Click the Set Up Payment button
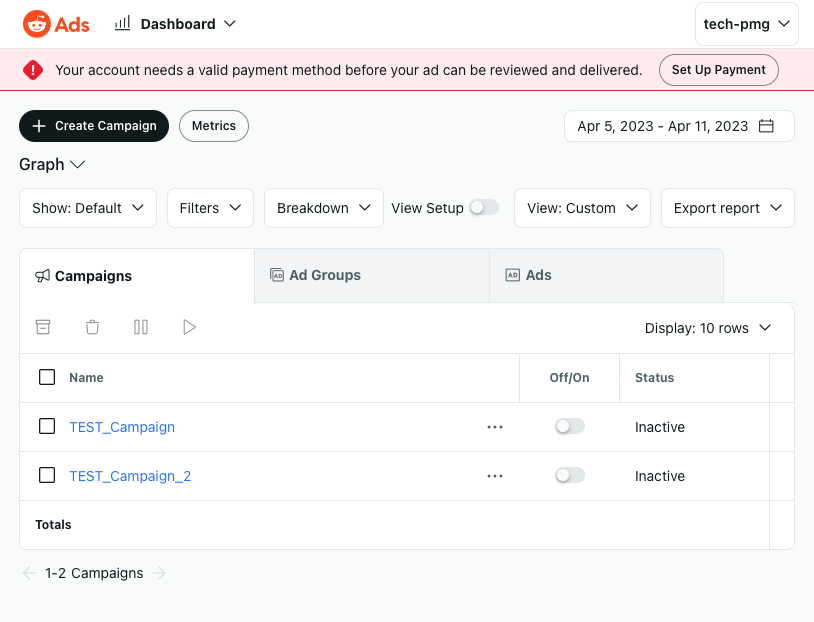The height and width of the screenshot is (622, 814). click(x=718, y=70)
